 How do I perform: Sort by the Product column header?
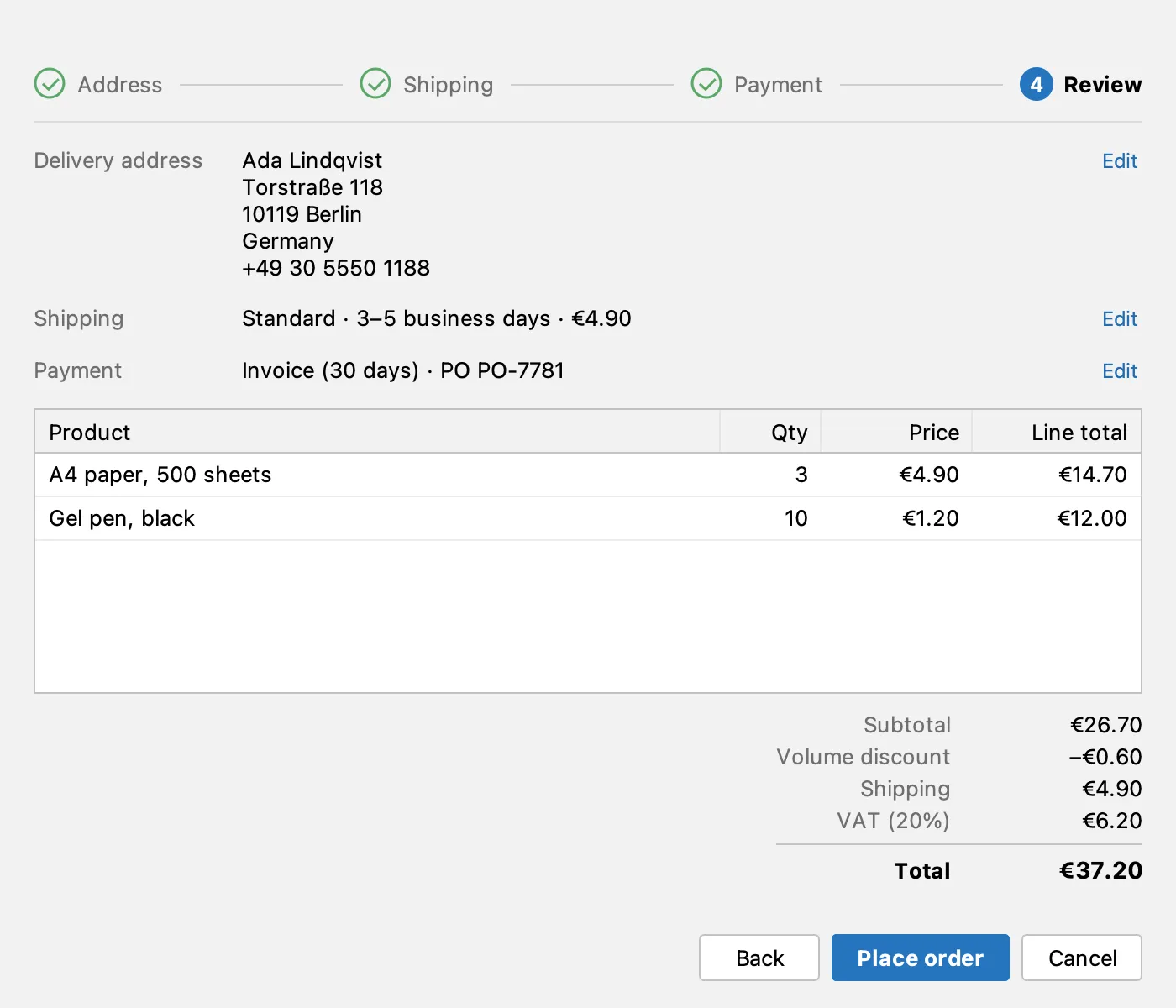click(x=377, y=432)
